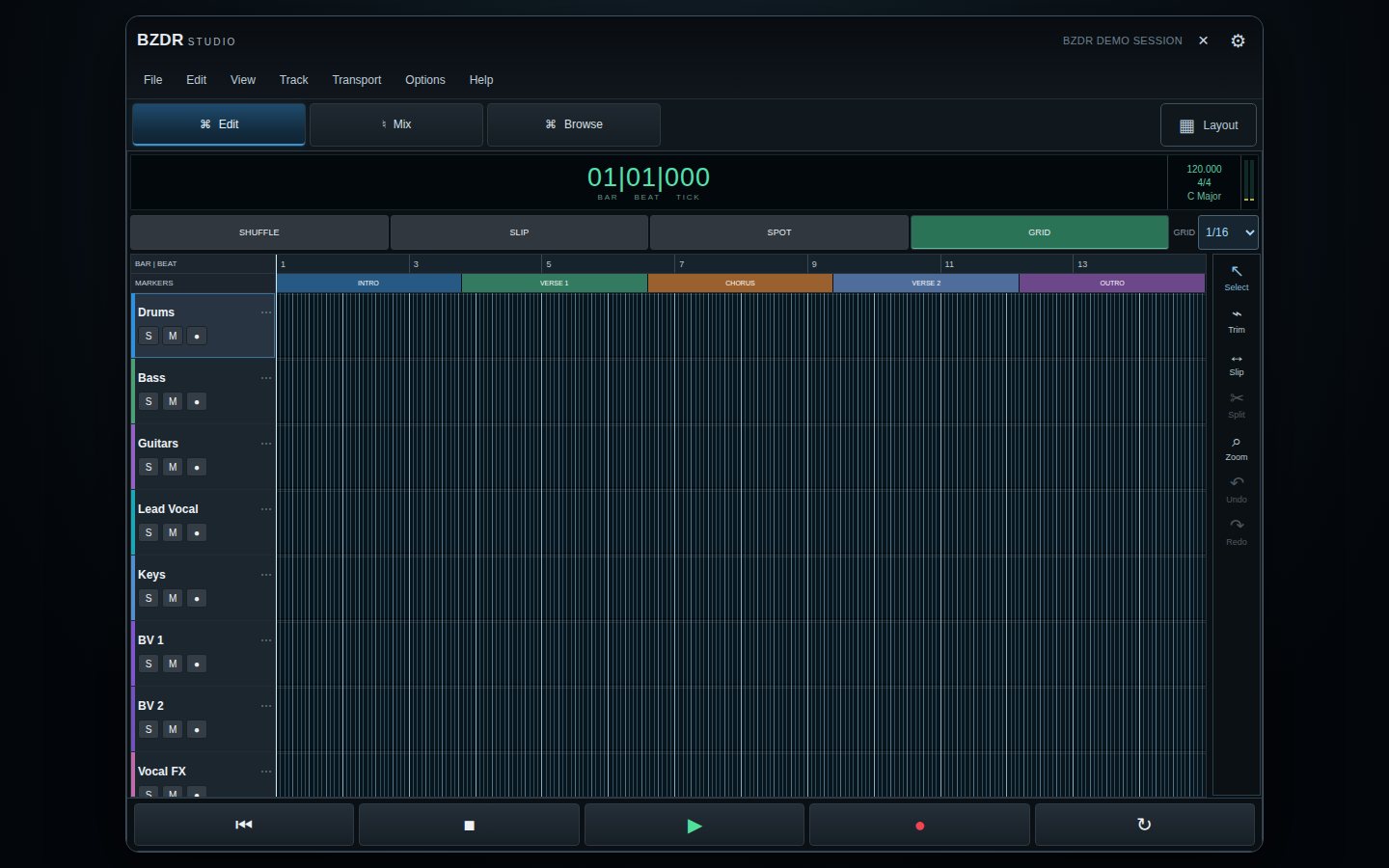
Task: Click the C Major key signature
Action: tap(1204, 196)
